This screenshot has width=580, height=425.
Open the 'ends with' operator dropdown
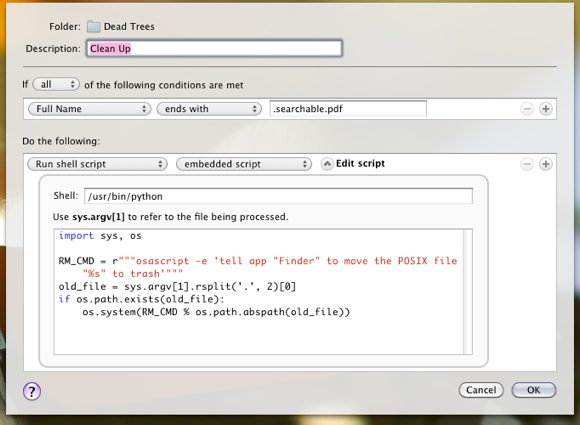tap(209, 109)
